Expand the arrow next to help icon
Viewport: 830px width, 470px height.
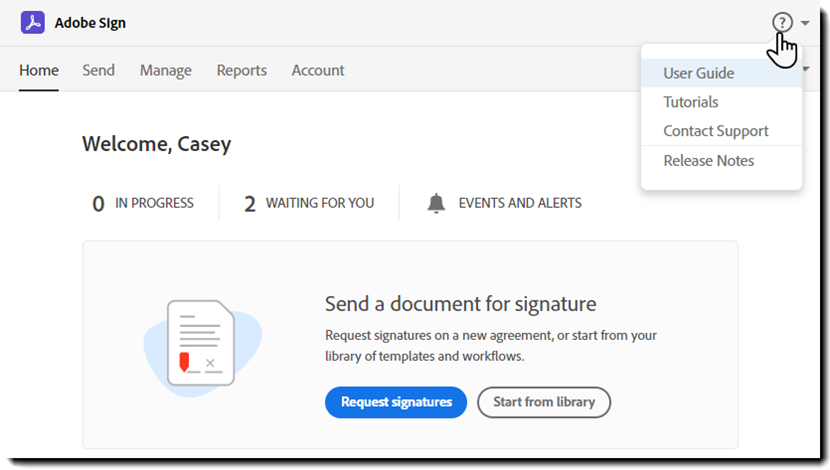[x=805, y=23]
